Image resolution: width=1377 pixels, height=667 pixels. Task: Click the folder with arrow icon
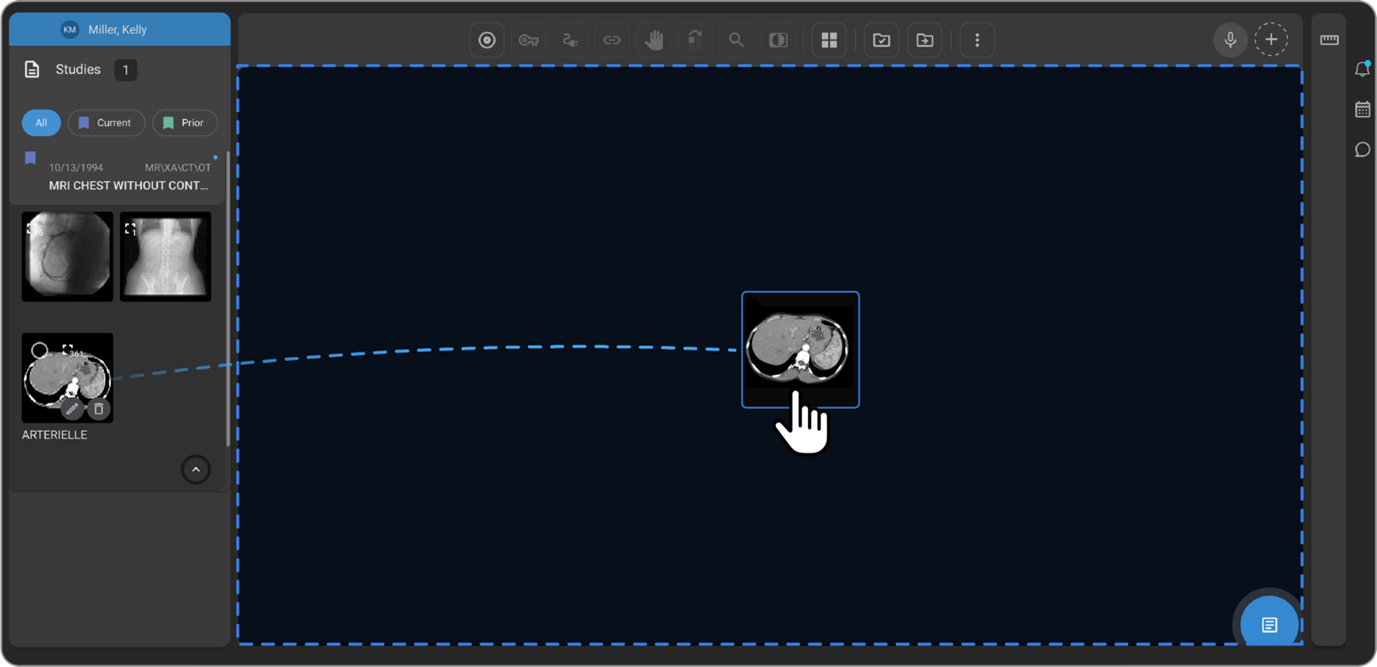(x=925, y=40)
